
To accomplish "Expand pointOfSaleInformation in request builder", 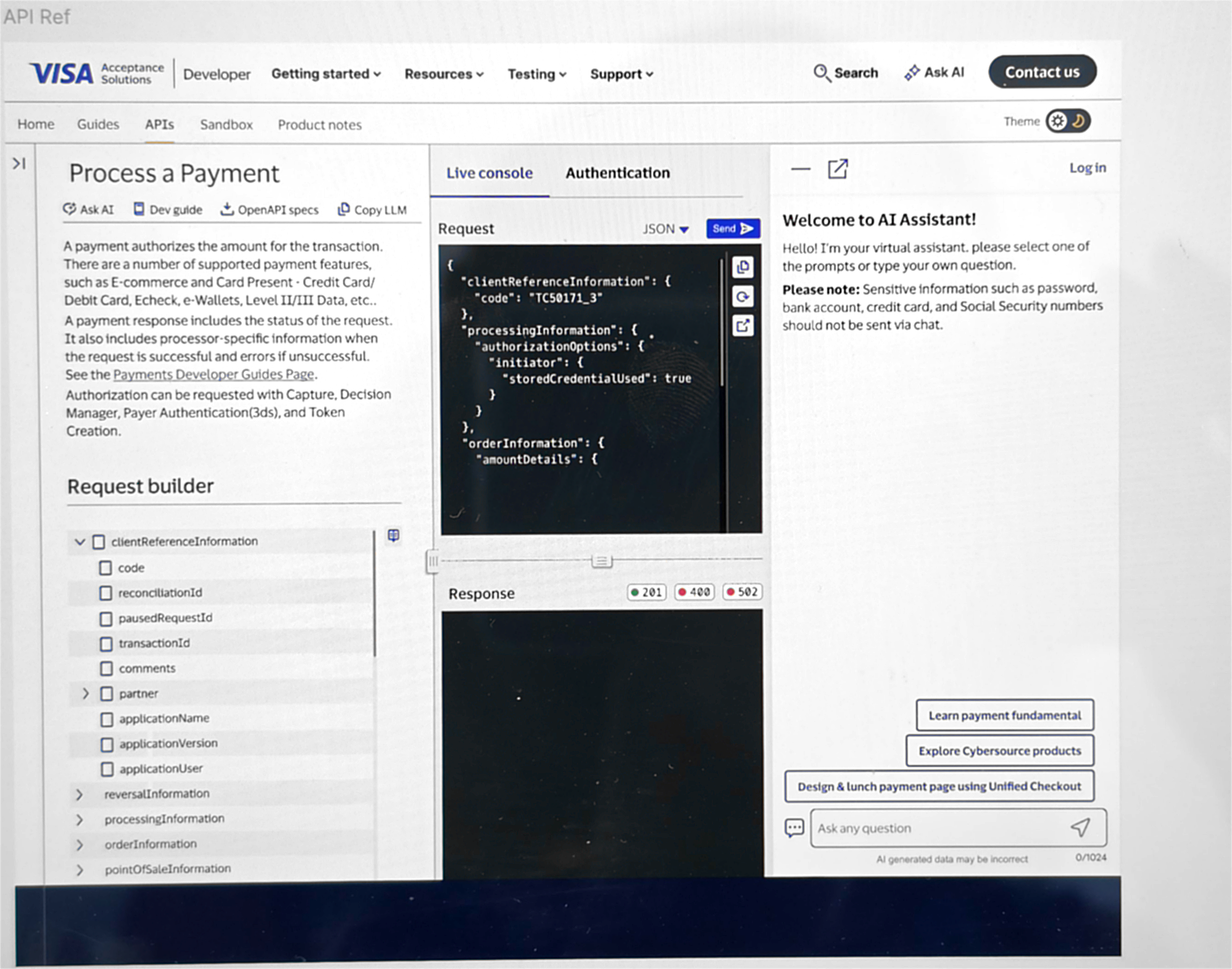I will (x=79, y=870).
